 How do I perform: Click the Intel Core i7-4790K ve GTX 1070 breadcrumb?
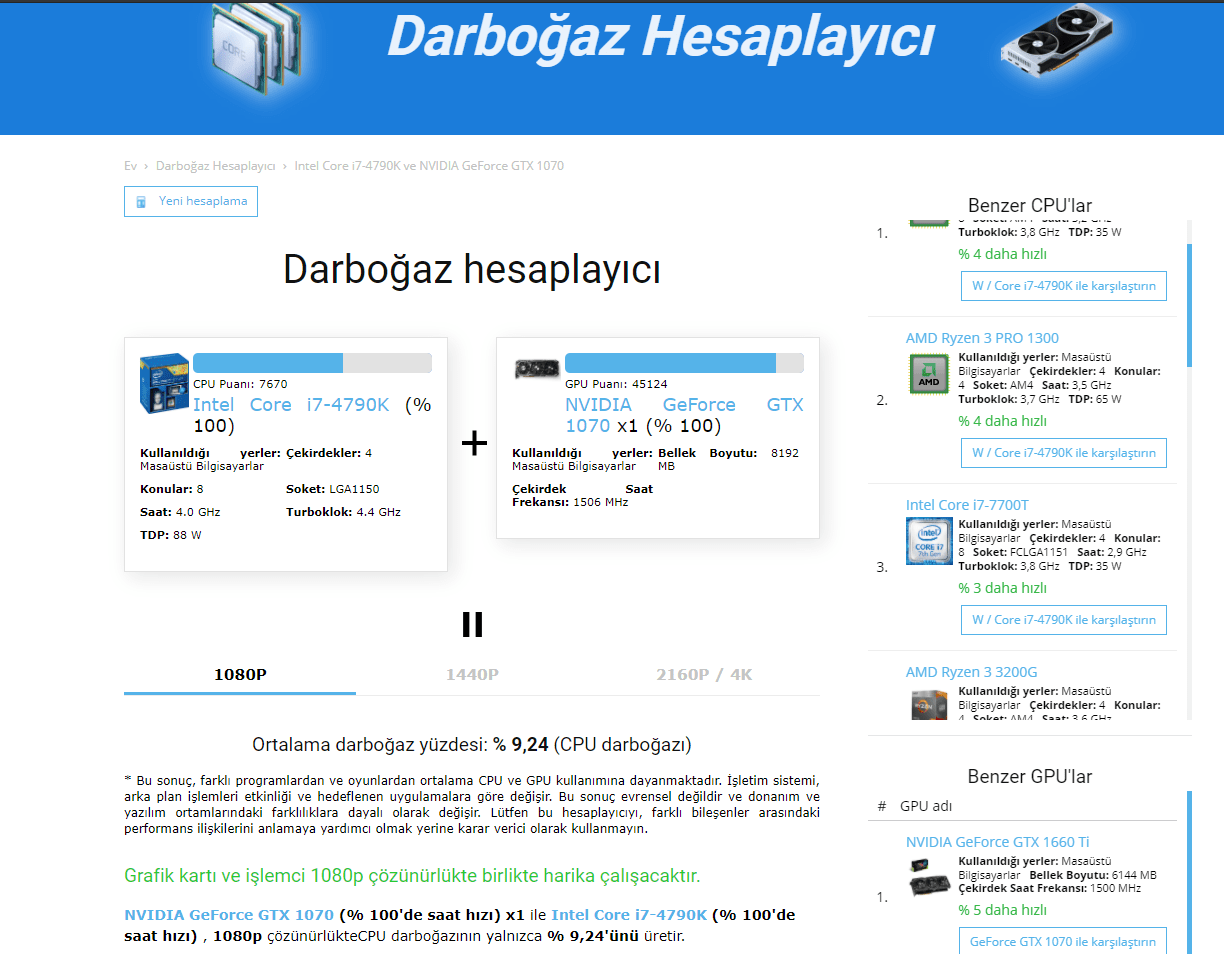(x=429, y=166)
